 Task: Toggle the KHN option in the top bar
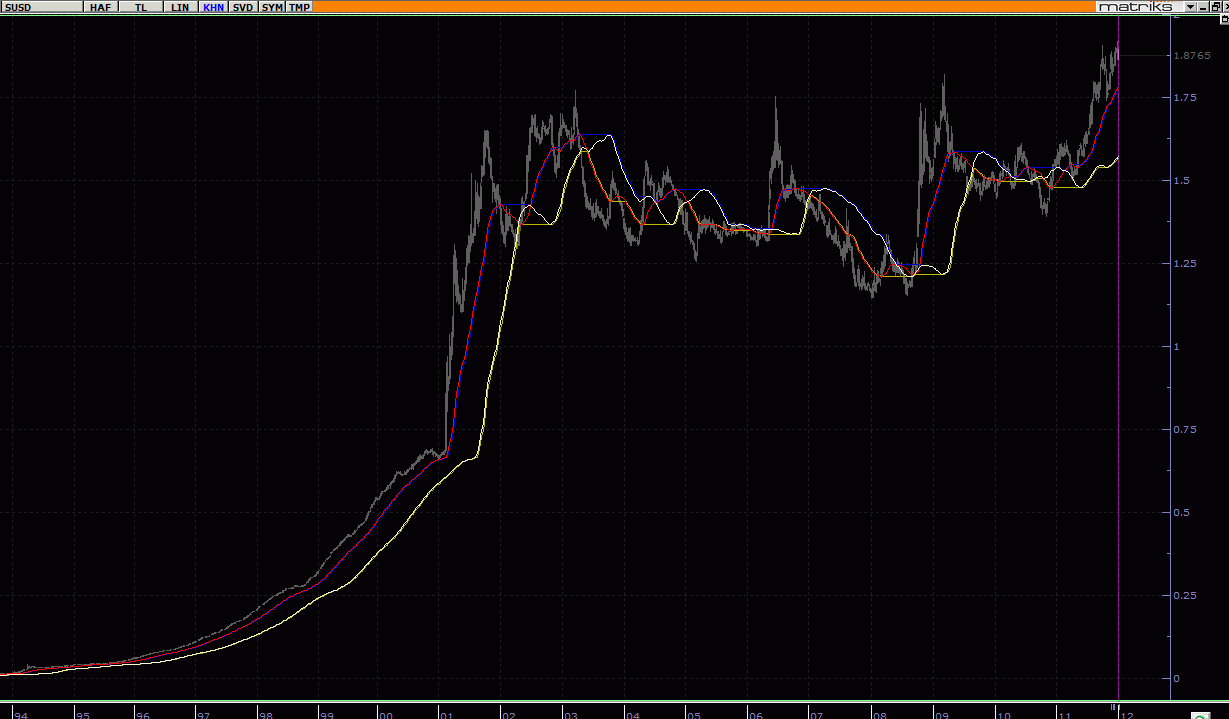click(213, 7)
